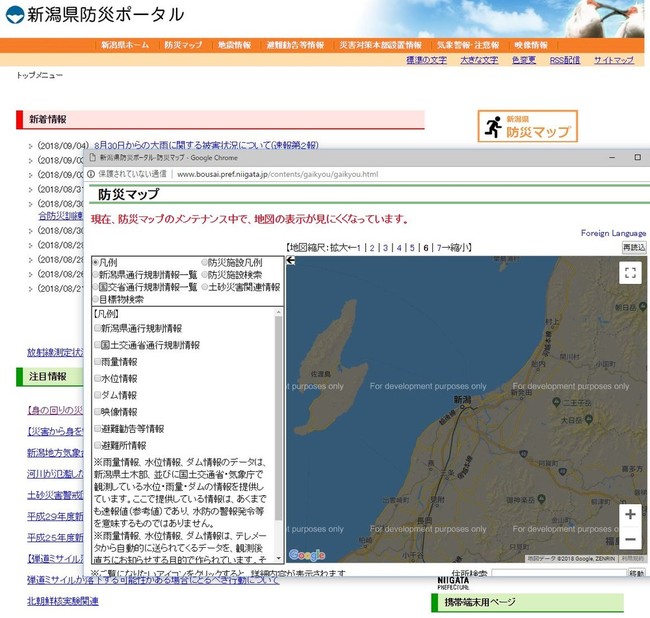Switch to 大きな文字 text size
Image resolution: width=650 pixels, height=618 pixels.
point(479,61)
